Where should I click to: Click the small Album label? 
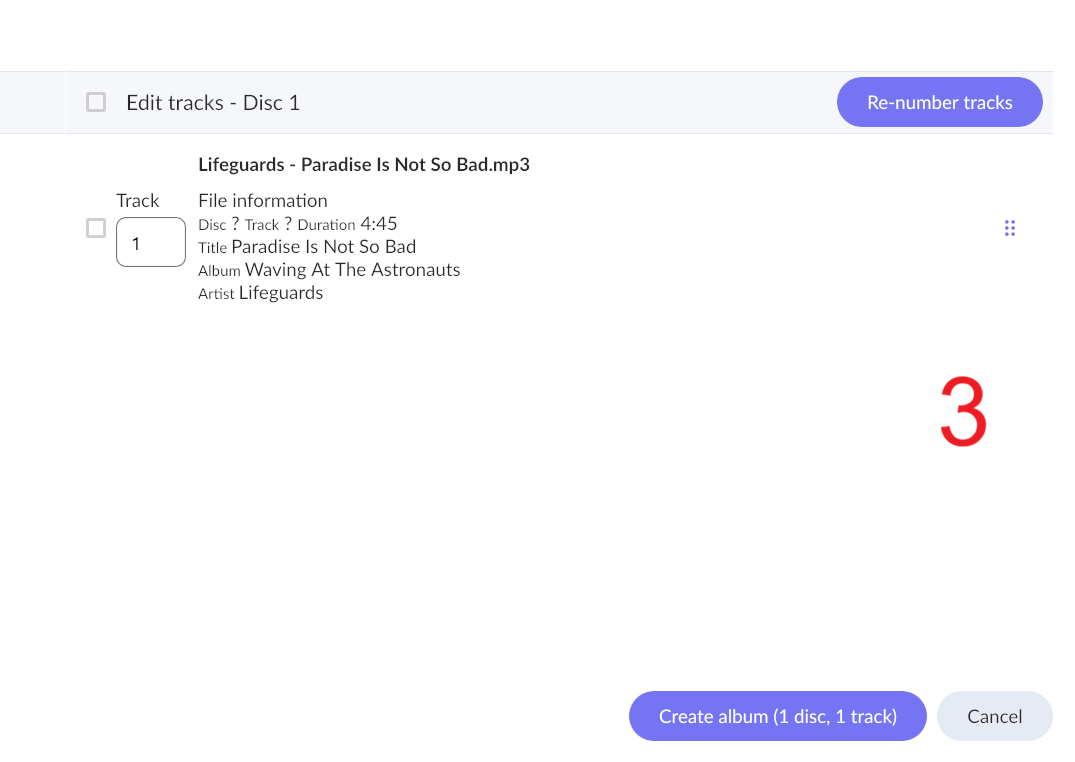[x=219, y=271]
